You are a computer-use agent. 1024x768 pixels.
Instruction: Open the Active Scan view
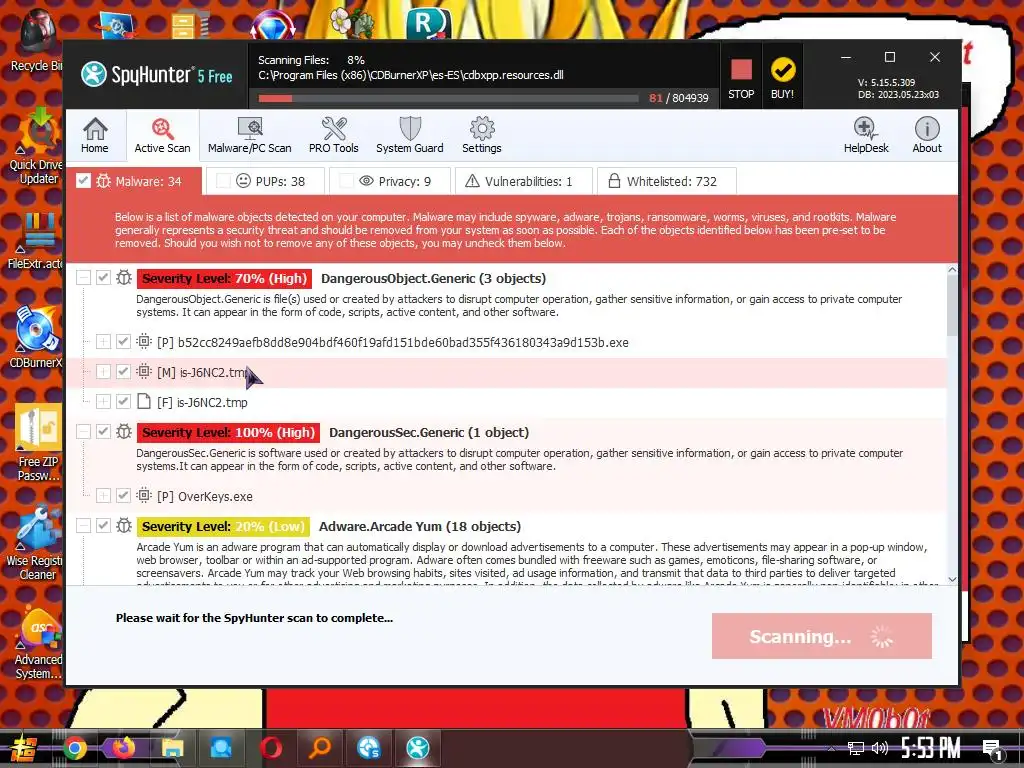(x=163, y=135)
